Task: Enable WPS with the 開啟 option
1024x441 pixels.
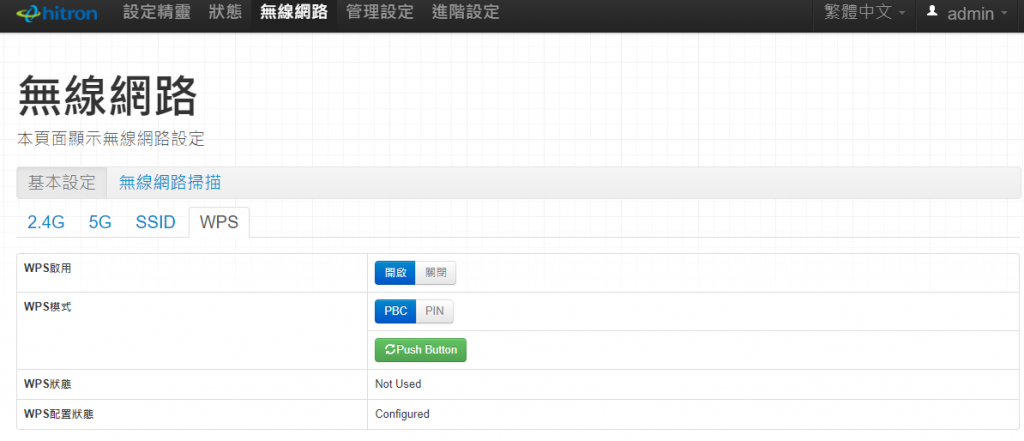Action: 395,273
